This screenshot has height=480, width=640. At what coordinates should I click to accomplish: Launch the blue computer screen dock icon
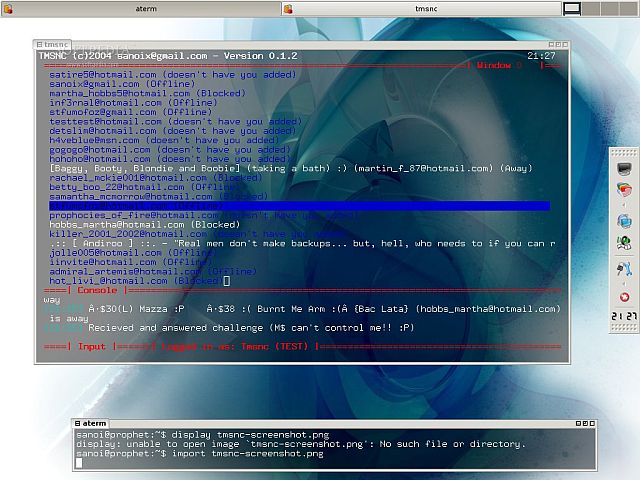pyautogui.click(x=624, y=221)
